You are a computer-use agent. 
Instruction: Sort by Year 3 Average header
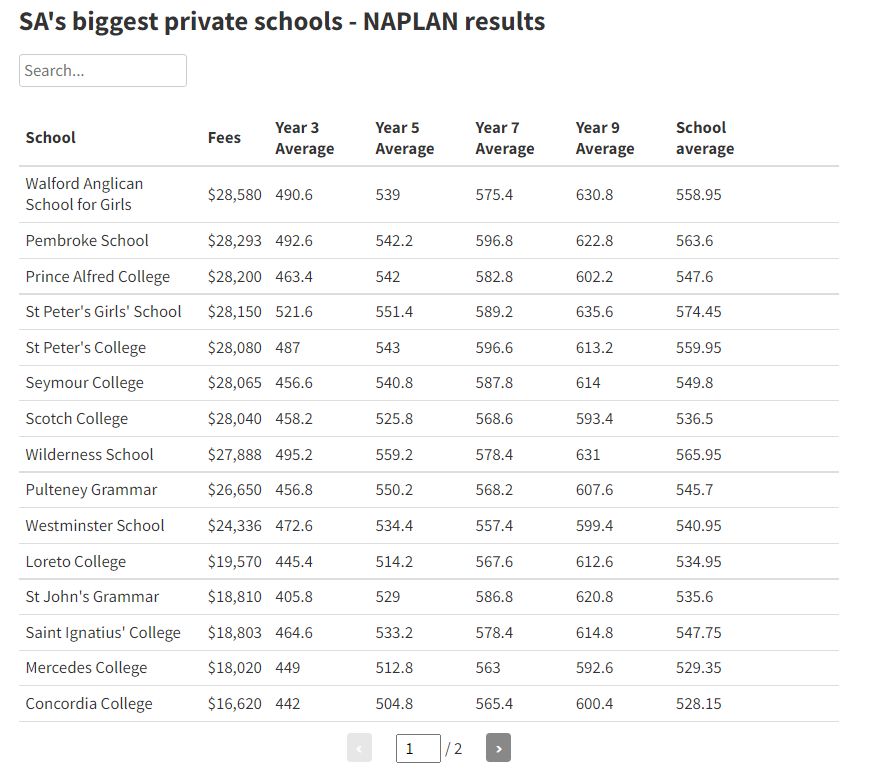[304, 138]
